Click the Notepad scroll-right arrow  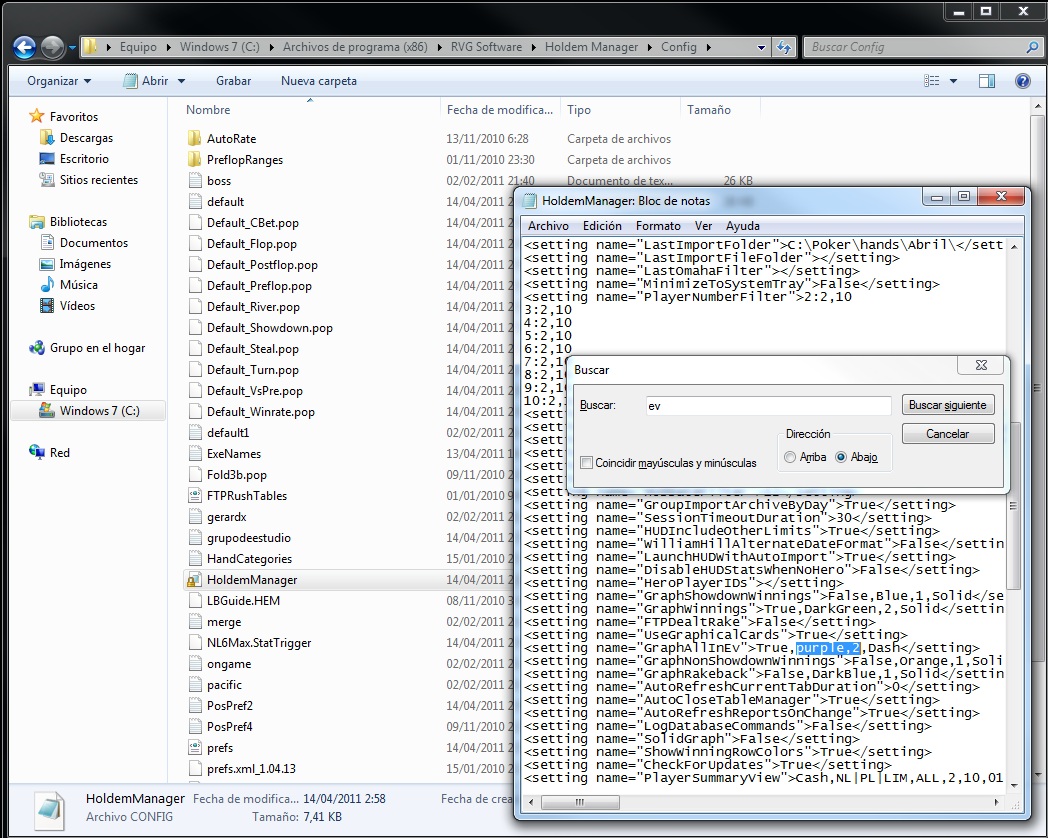[x=997, y=802]
